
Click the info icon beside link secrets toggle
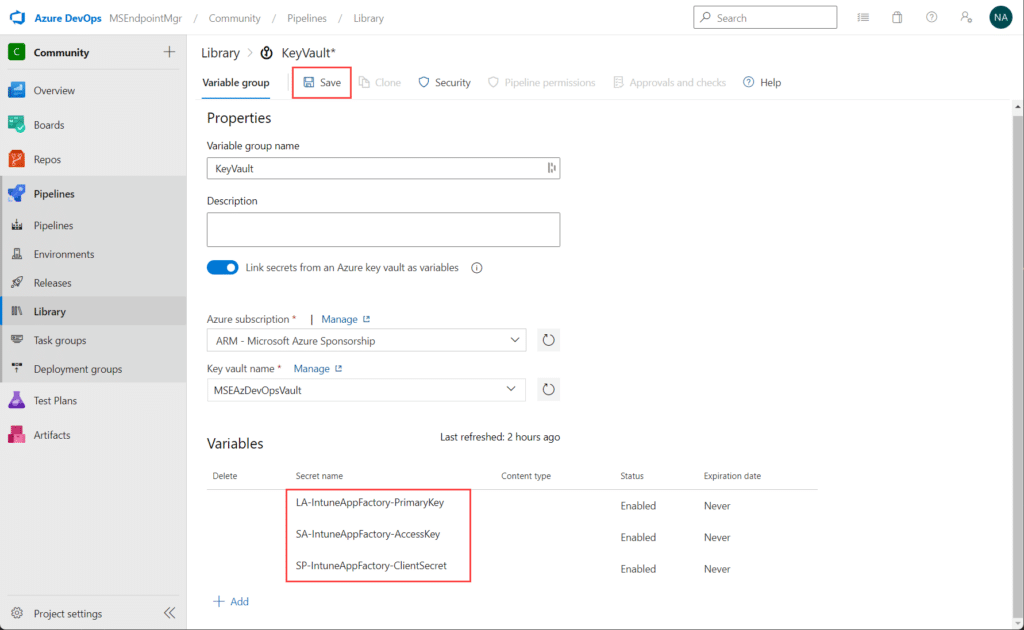pyautogui.click(x=477, y=268)
